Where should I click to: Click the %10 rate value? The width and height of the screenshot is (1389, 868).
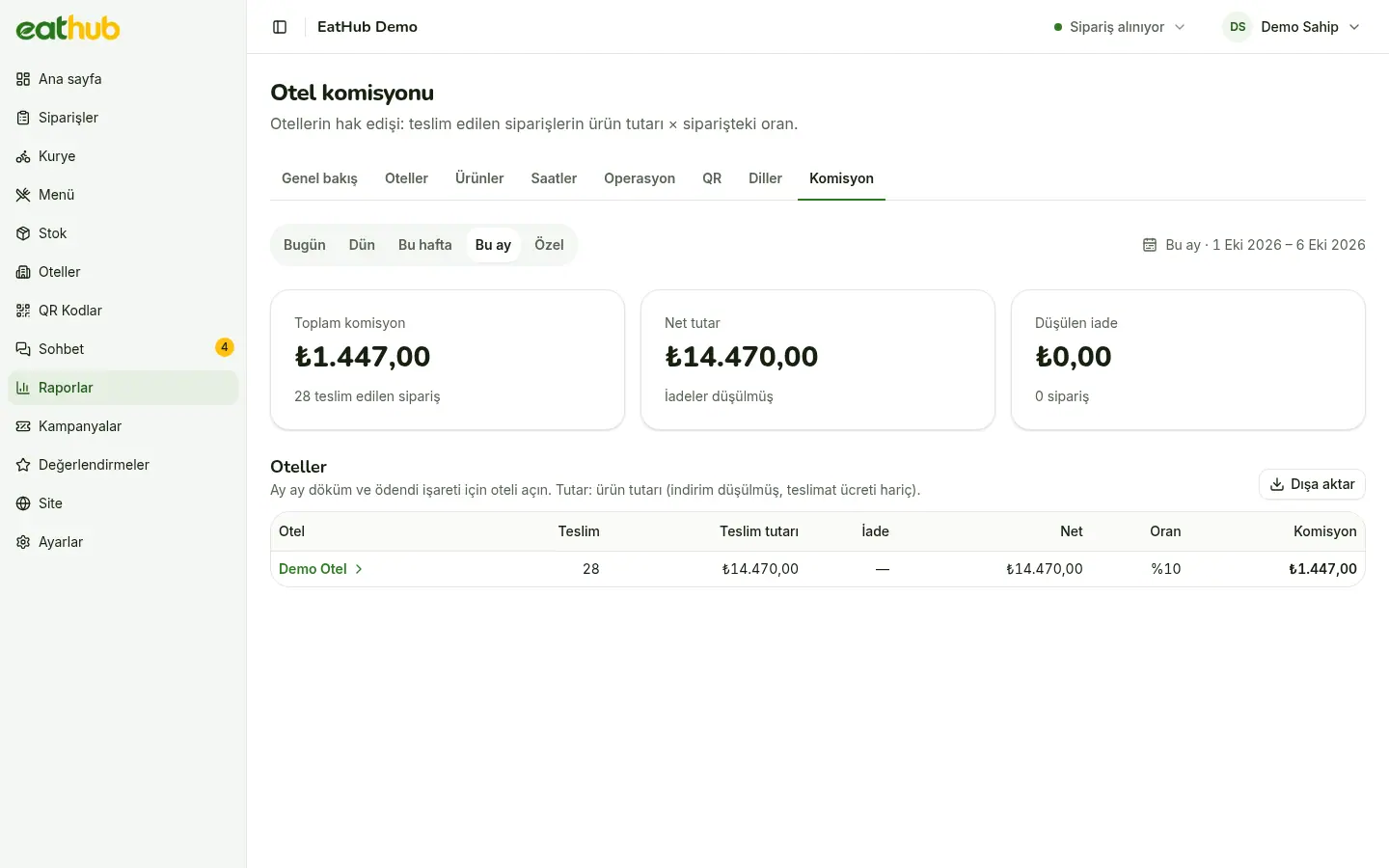(1165, 569)
